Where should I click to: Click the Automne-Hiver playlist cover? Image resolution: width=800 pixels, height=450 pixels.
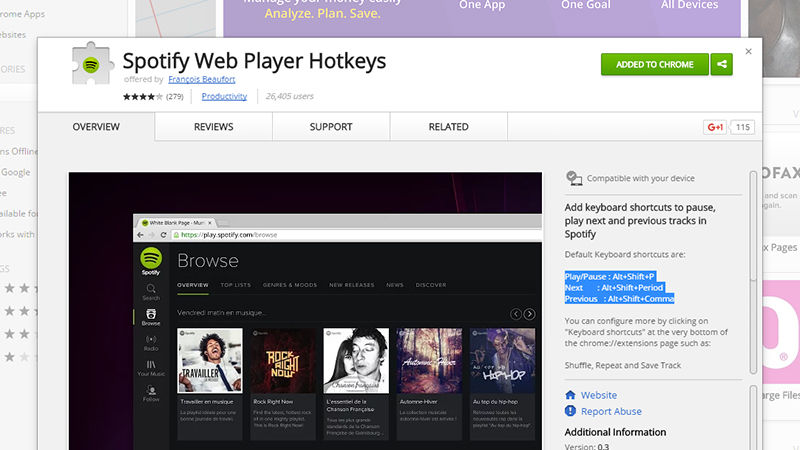tap(429, 360)
